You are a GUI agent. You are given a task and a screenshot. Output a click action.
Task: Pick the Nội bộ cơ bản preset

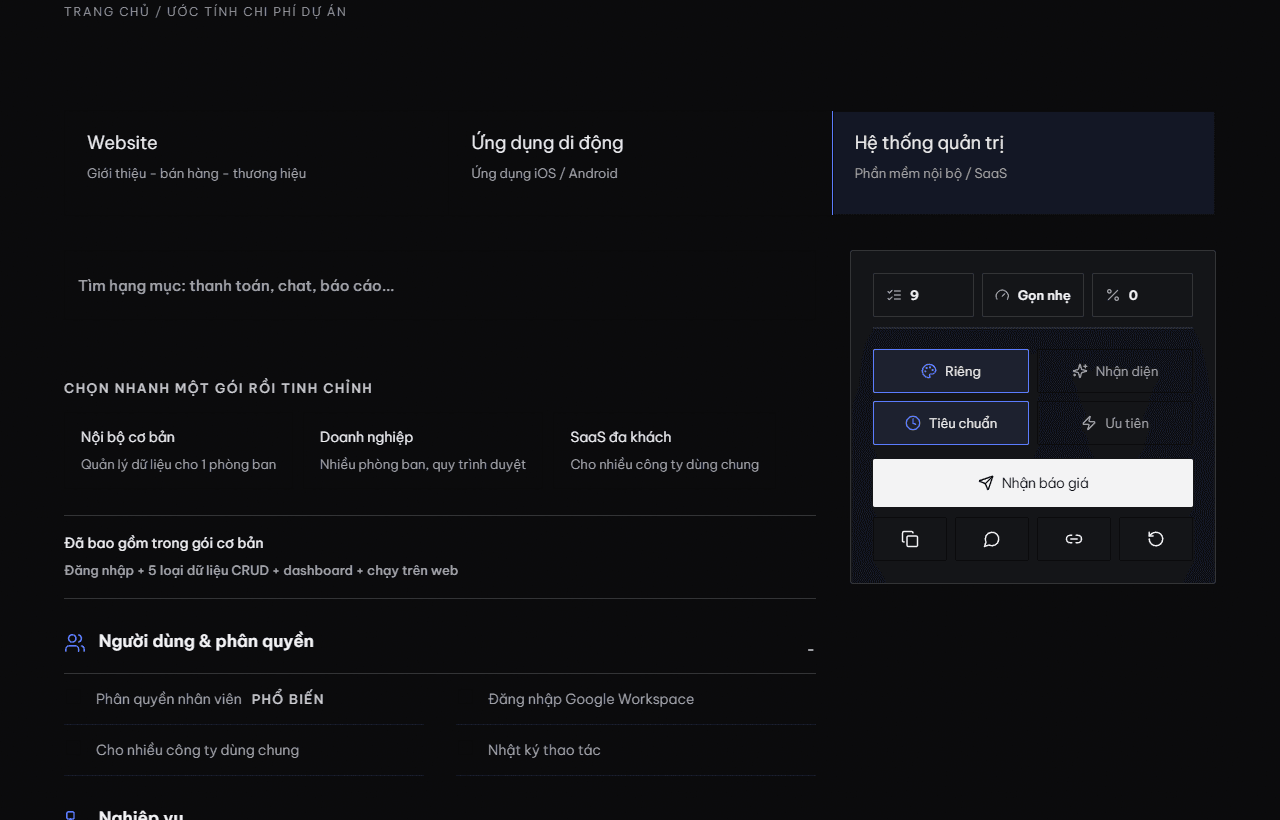point(179,450)
